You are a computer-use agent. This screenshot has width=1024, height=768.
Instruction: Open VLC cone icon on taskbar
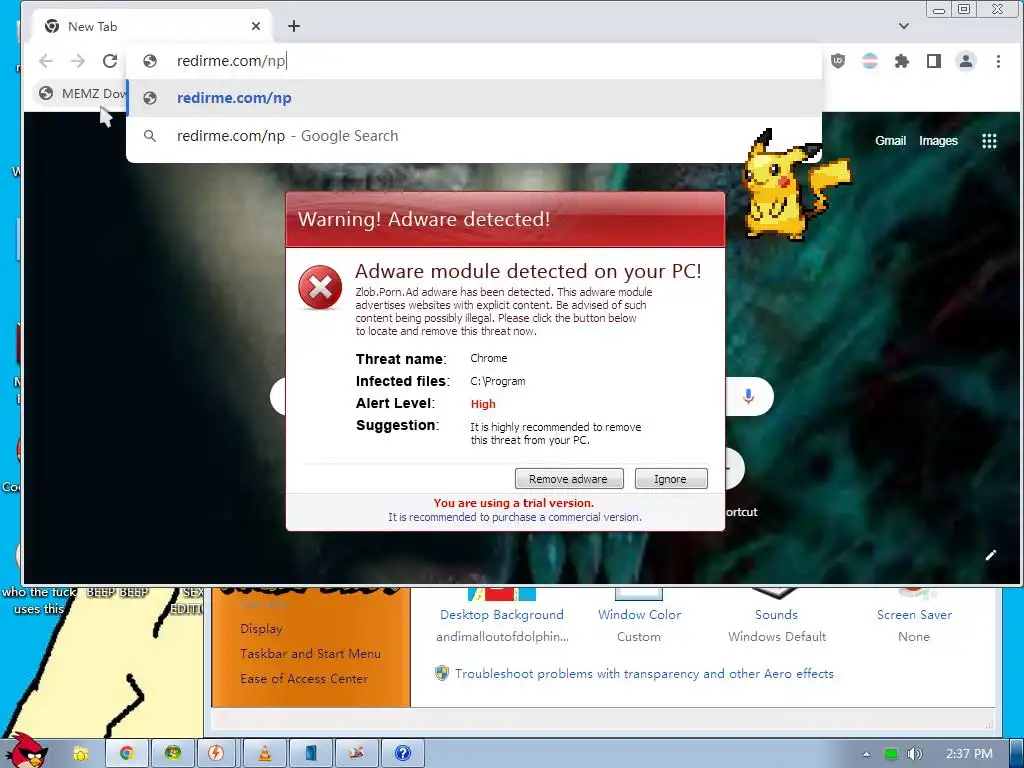click(x=264, y=754)
